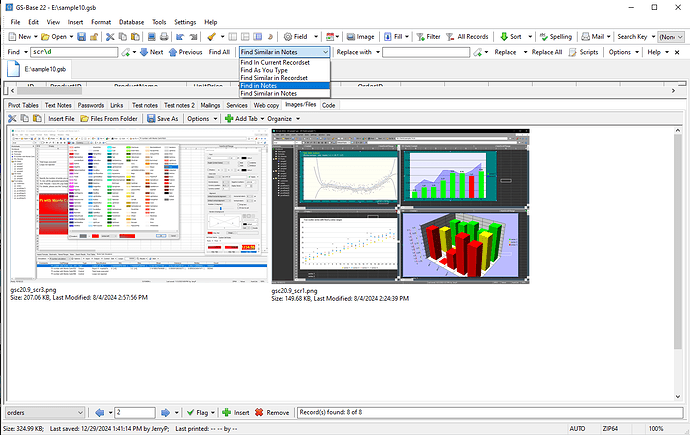Image resolution: width=690 pixels, height=435 pixels.
Task: Click the Paste icon in notes toolbar
Action: [38, 119]
